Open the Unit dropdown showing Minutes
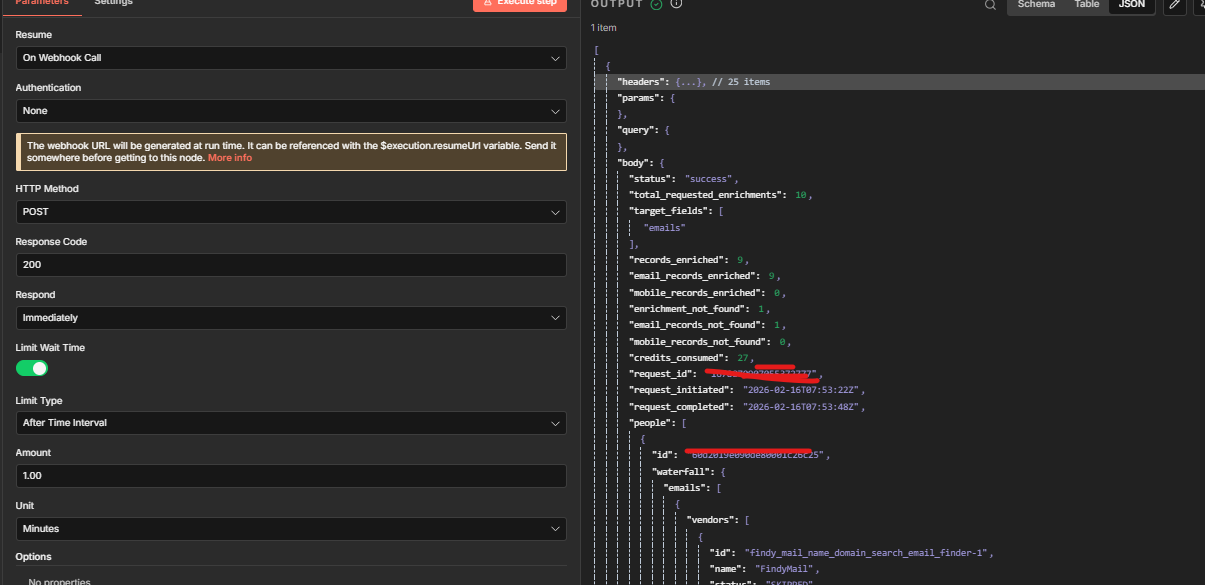Image resolution: width=1205 pixels, height=585 pixels. click(290, 529)
